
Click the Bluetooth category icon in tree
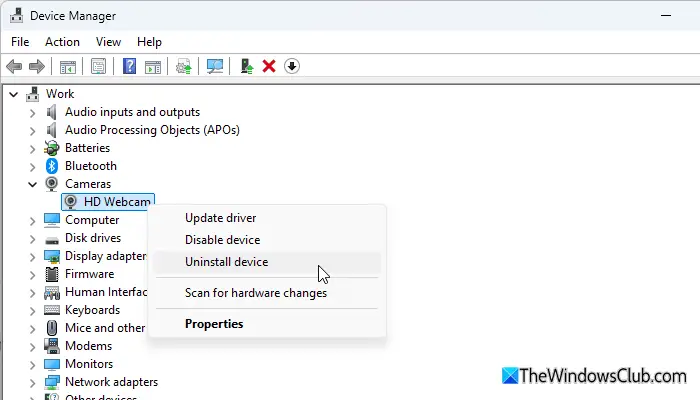[x=52, y=166]
